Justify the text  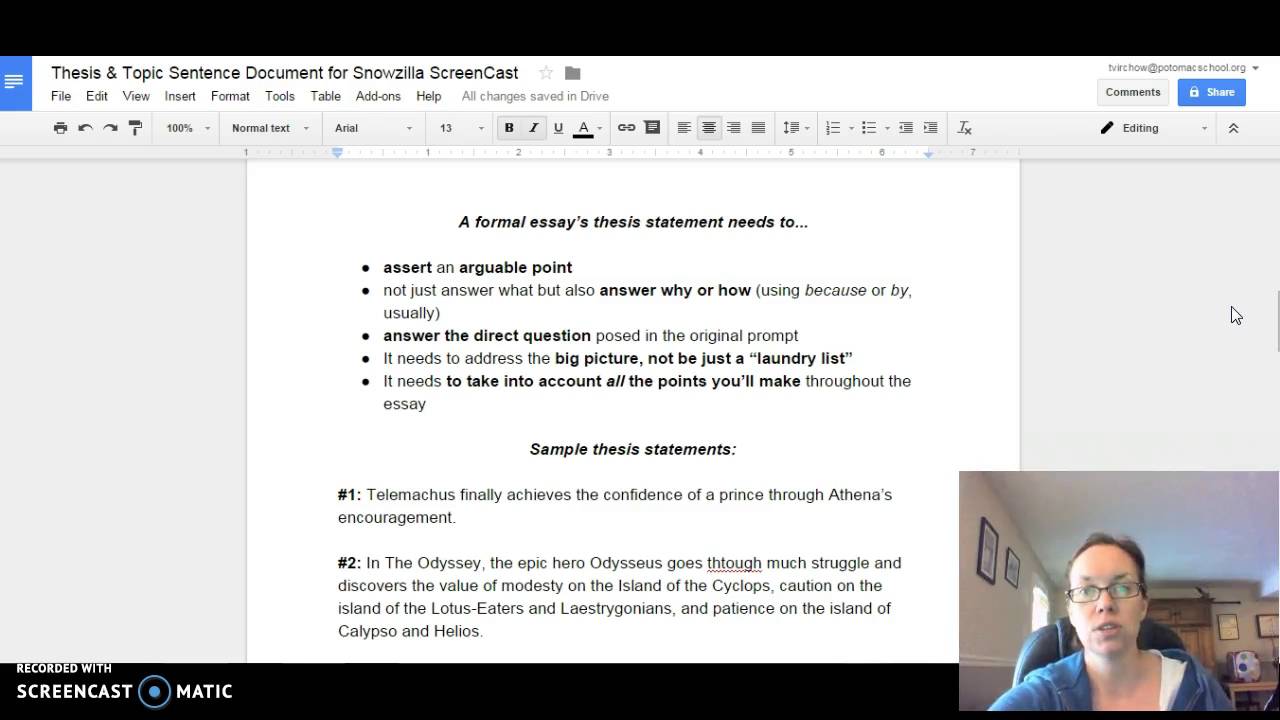coord(758,128)
